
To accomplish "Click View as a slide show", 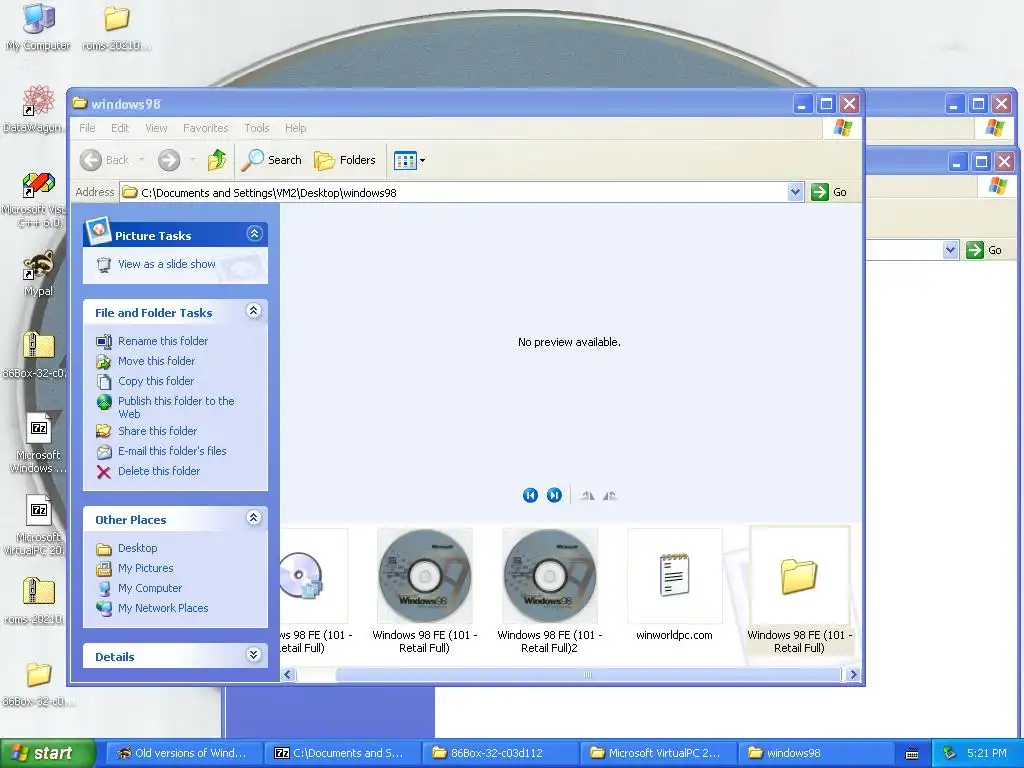I will click(167, 264).
